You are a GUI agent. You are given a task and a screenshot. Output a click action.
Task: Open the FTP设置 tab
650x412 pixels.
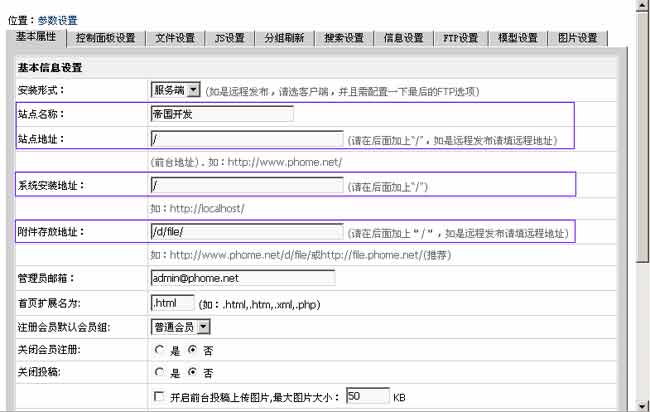pos(461,38)
